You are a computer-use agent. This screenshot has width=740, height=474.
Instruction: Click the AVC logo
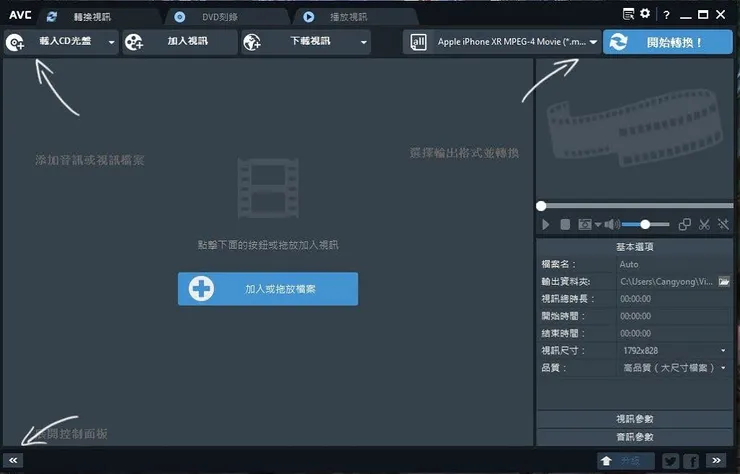point(20,15)
